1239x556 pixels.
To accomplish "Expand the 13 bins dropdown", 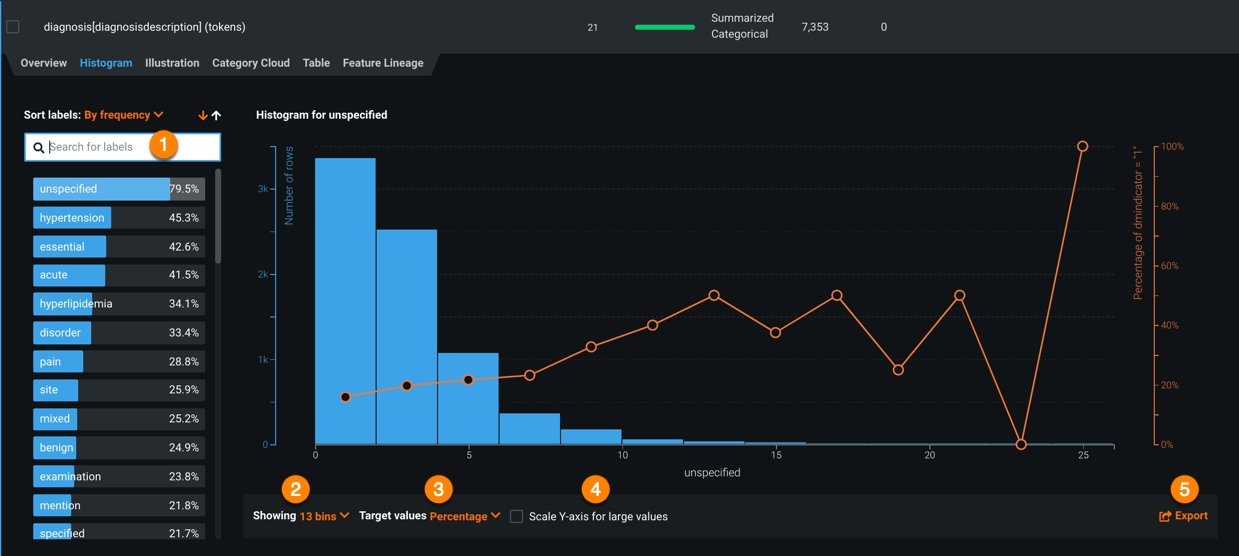I will [324, 516].
